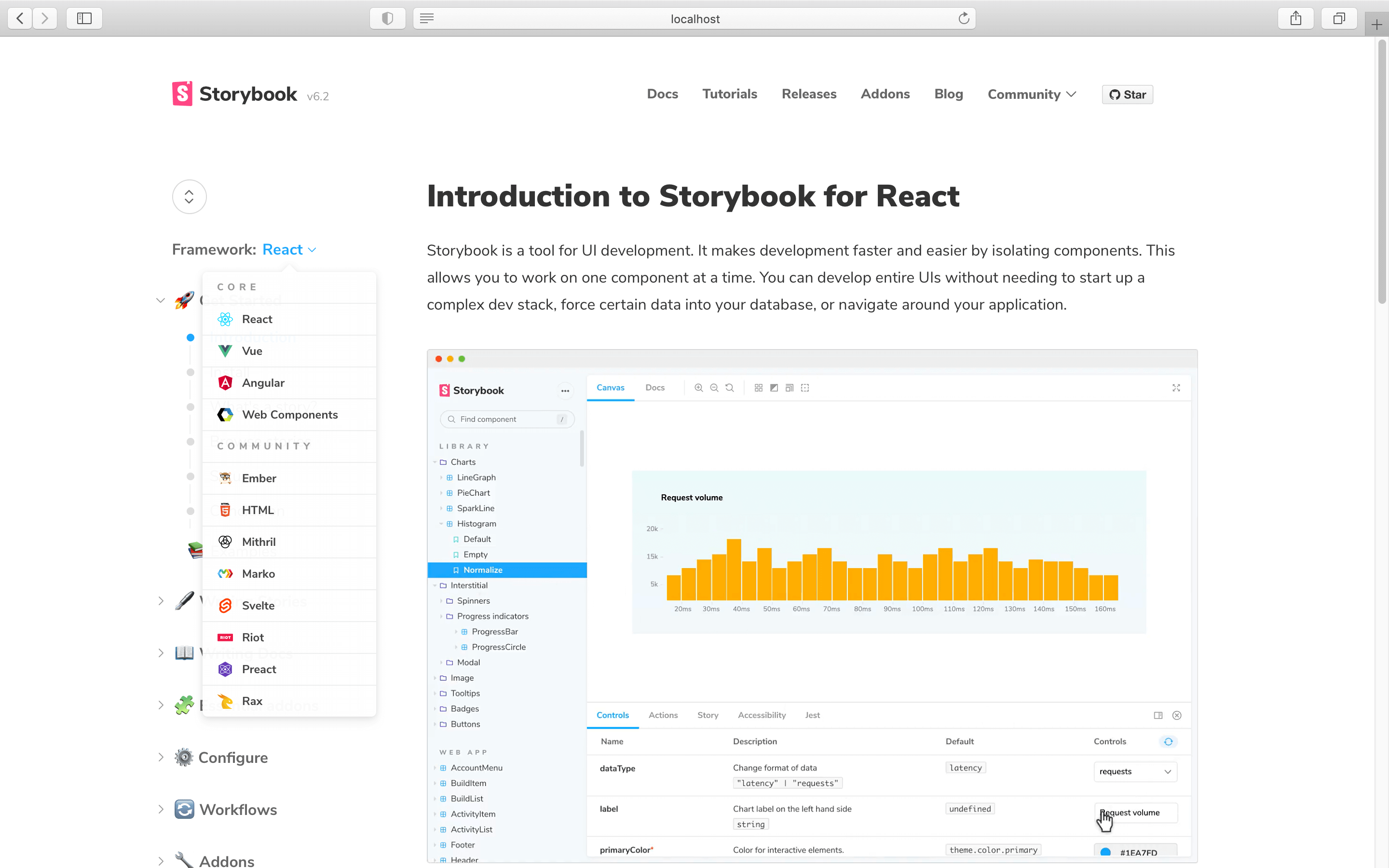The image size is (1389, 868).
Task: Open the Tutorials nav link
Action: (x=730, y=94)
